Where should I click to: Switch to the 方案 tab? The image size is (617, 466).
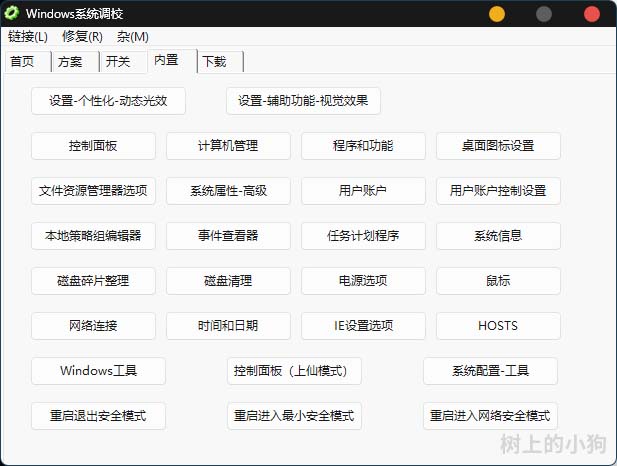(x=75, y=62)
